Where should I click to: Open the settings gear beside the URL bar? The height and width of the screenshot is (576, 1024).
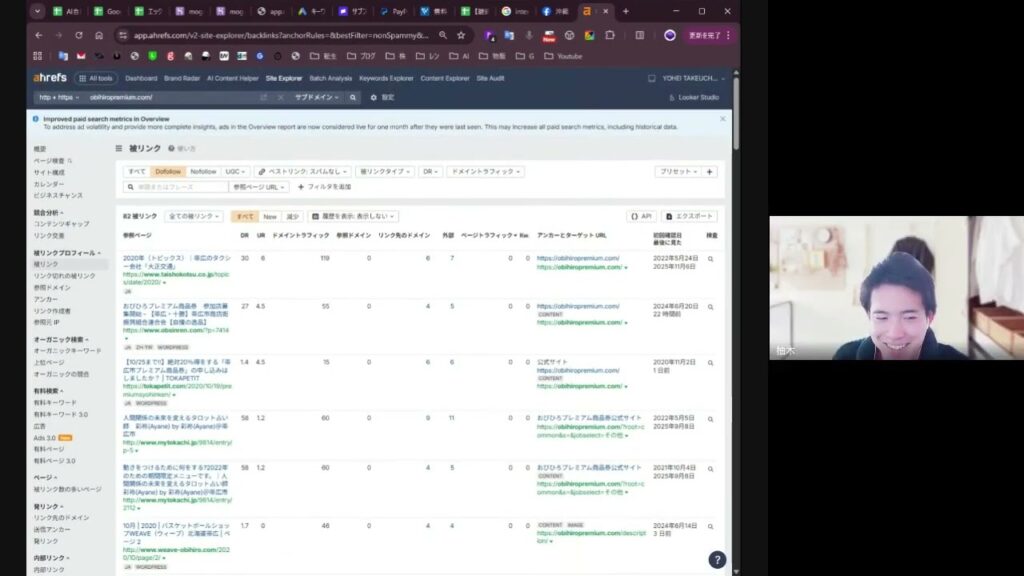(x=374, y=97)
